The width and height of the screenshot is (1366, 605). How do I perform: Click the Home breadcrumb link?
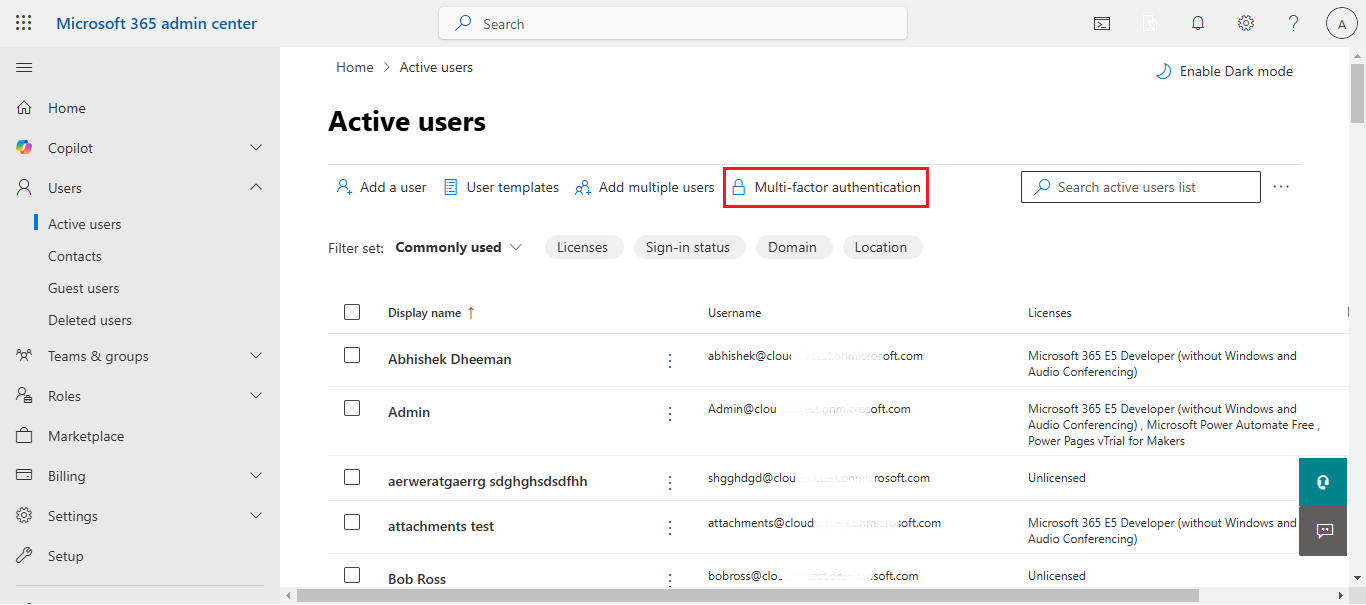355,67
